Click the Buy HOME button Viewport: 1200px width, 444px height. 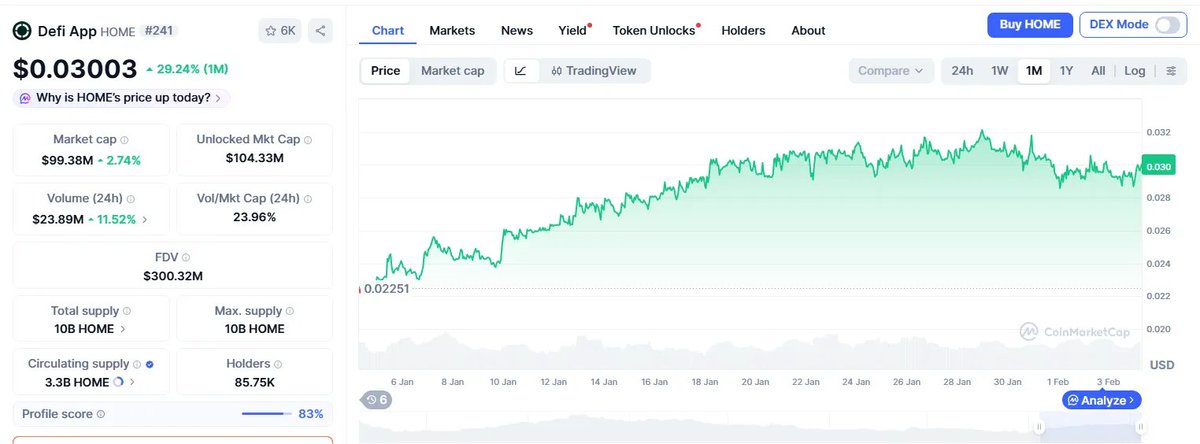(1030, 25)
